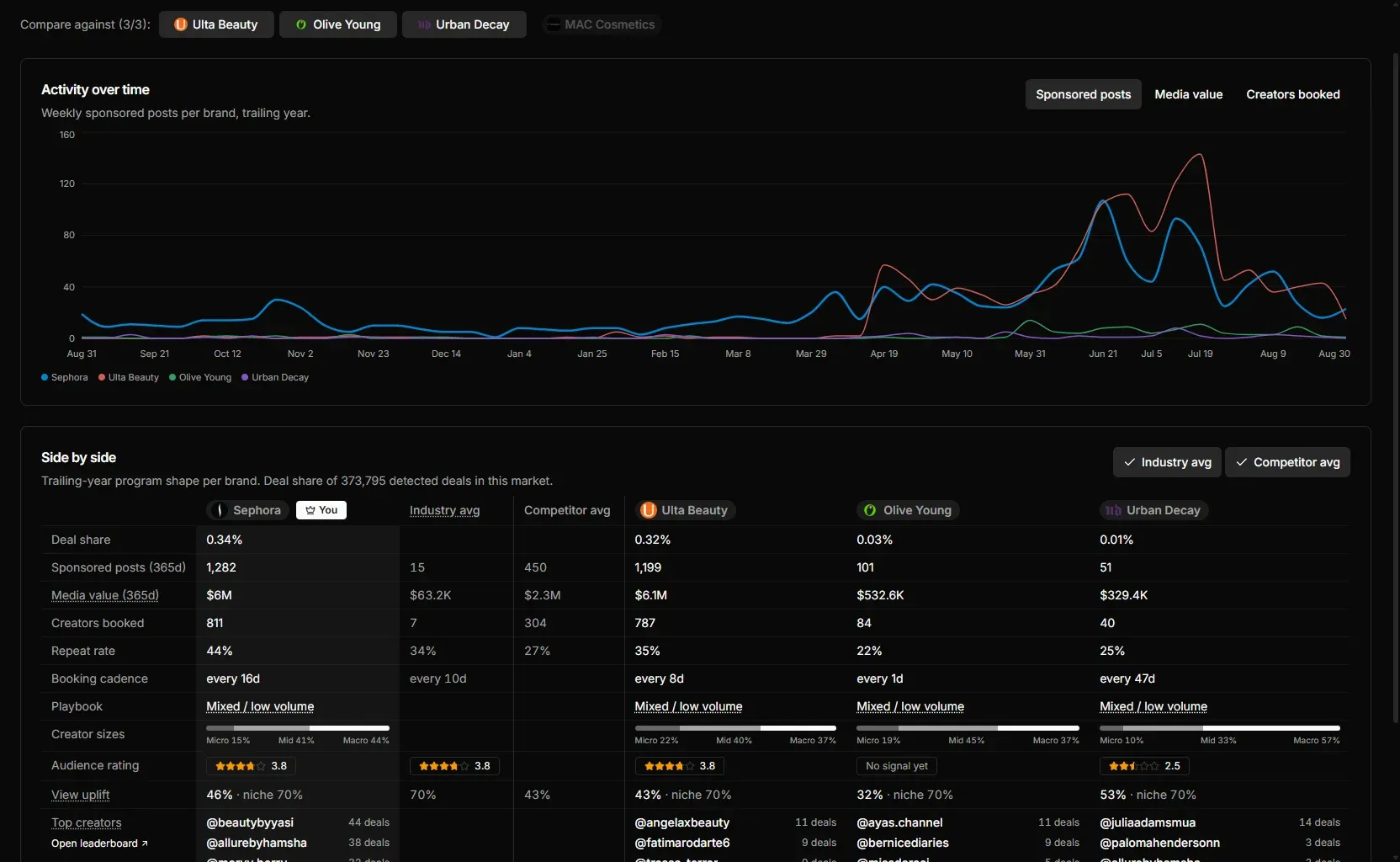1400x862 pixels.
Task: Open Olive Young Mixed / low volume playbook
Action: point(910,706)
